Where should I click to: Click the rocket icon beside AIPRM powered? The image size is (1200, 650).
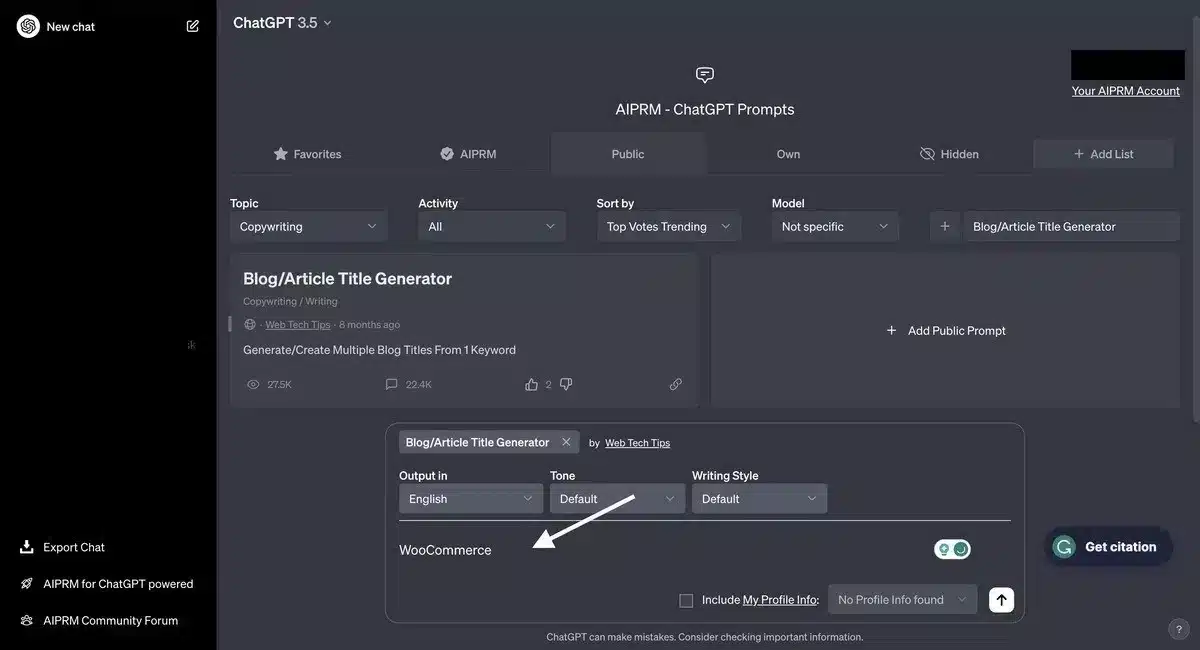click(26, 584)
